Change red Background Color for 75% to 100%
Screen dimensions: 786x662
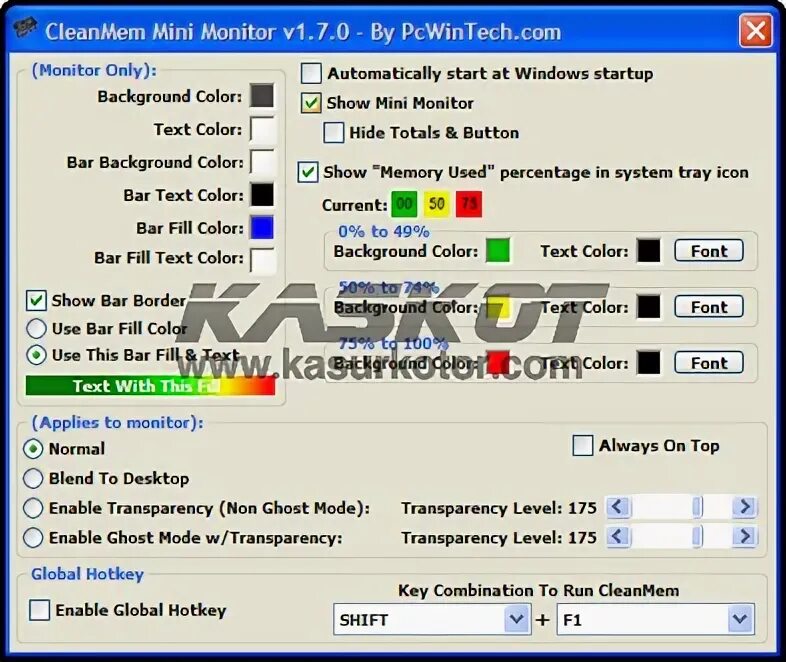pos(498,363)
